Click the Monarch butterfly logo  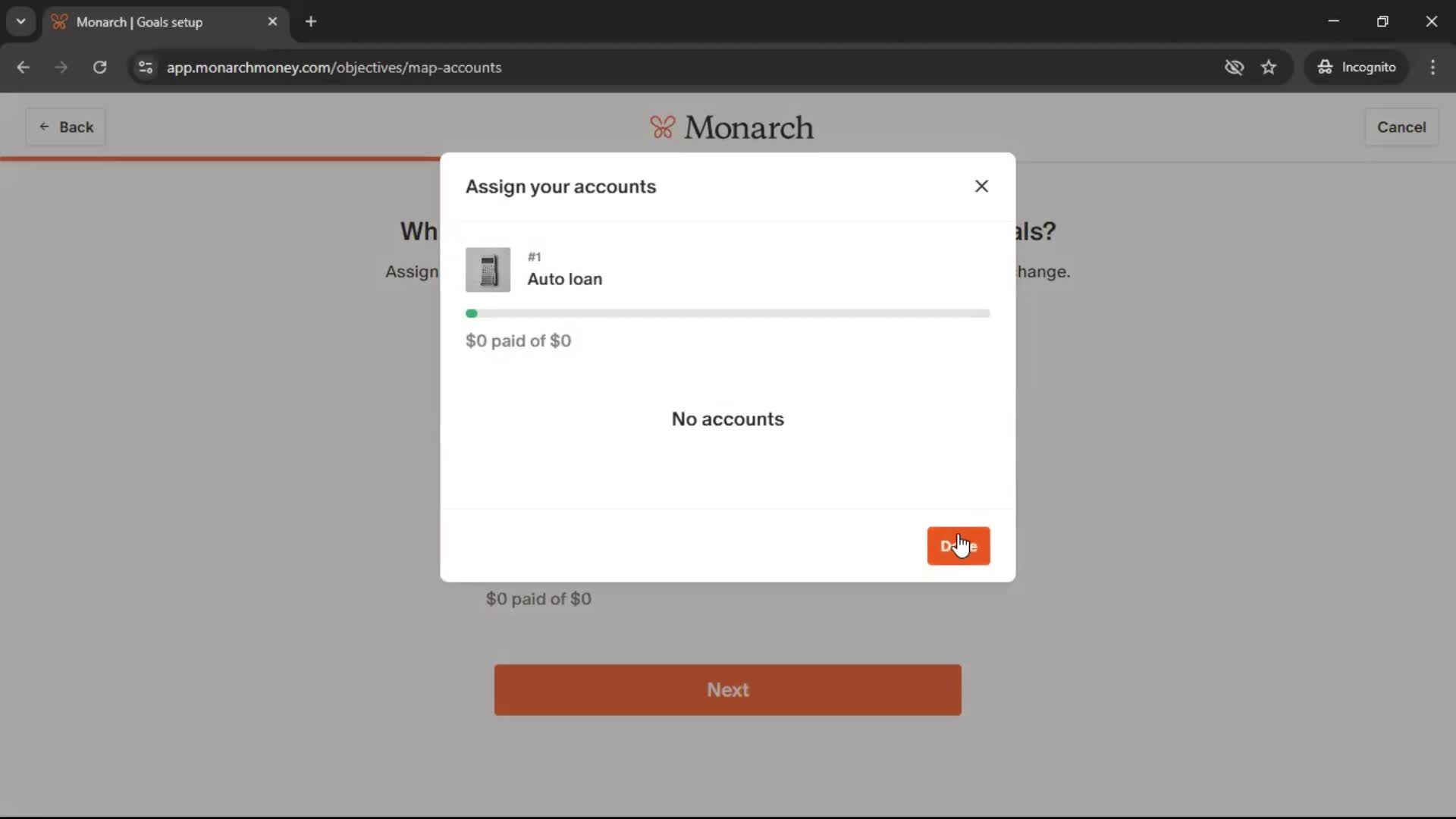662,127
